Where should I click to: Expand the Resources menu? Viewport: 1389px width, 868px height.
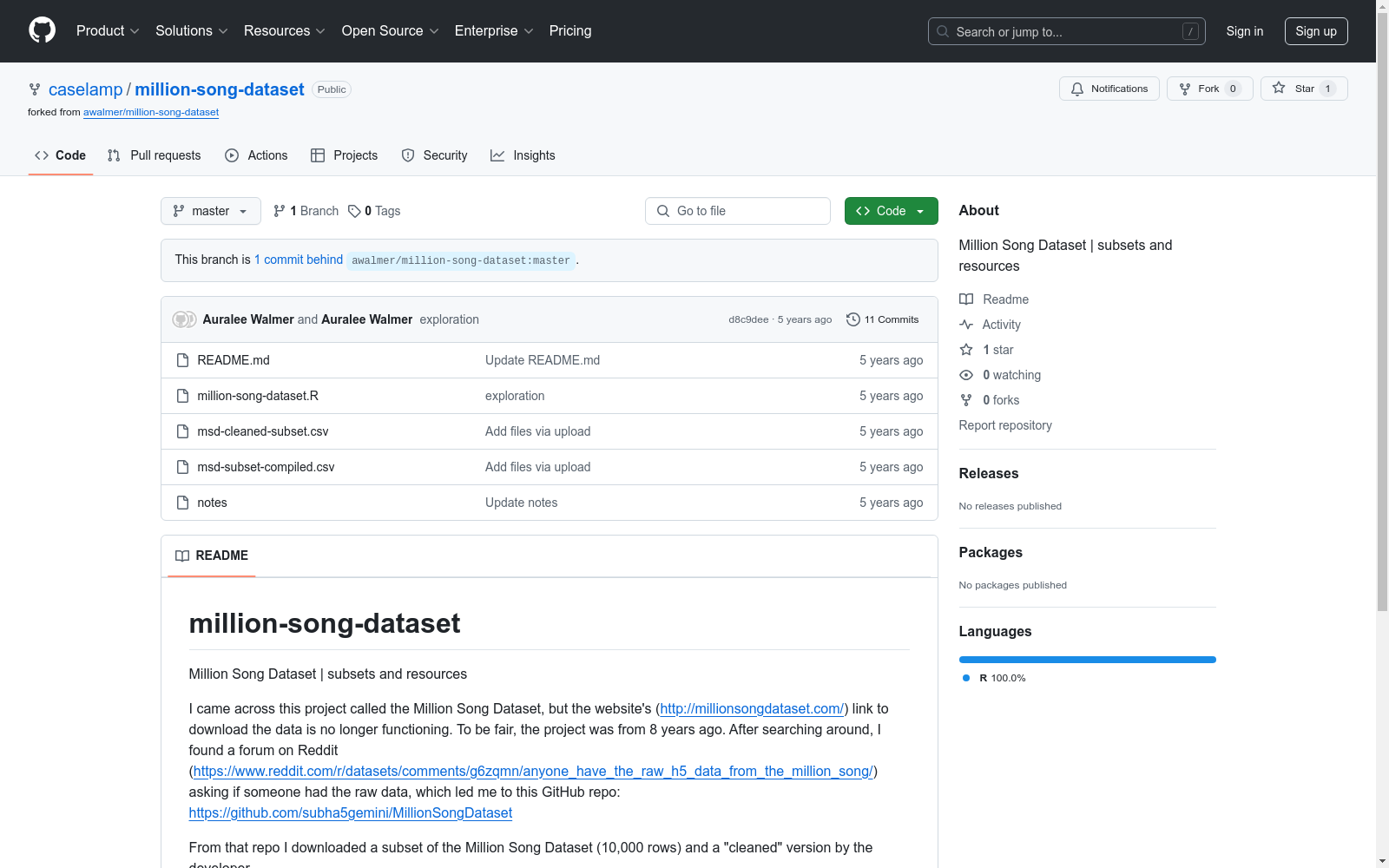[x=285, y=31]
